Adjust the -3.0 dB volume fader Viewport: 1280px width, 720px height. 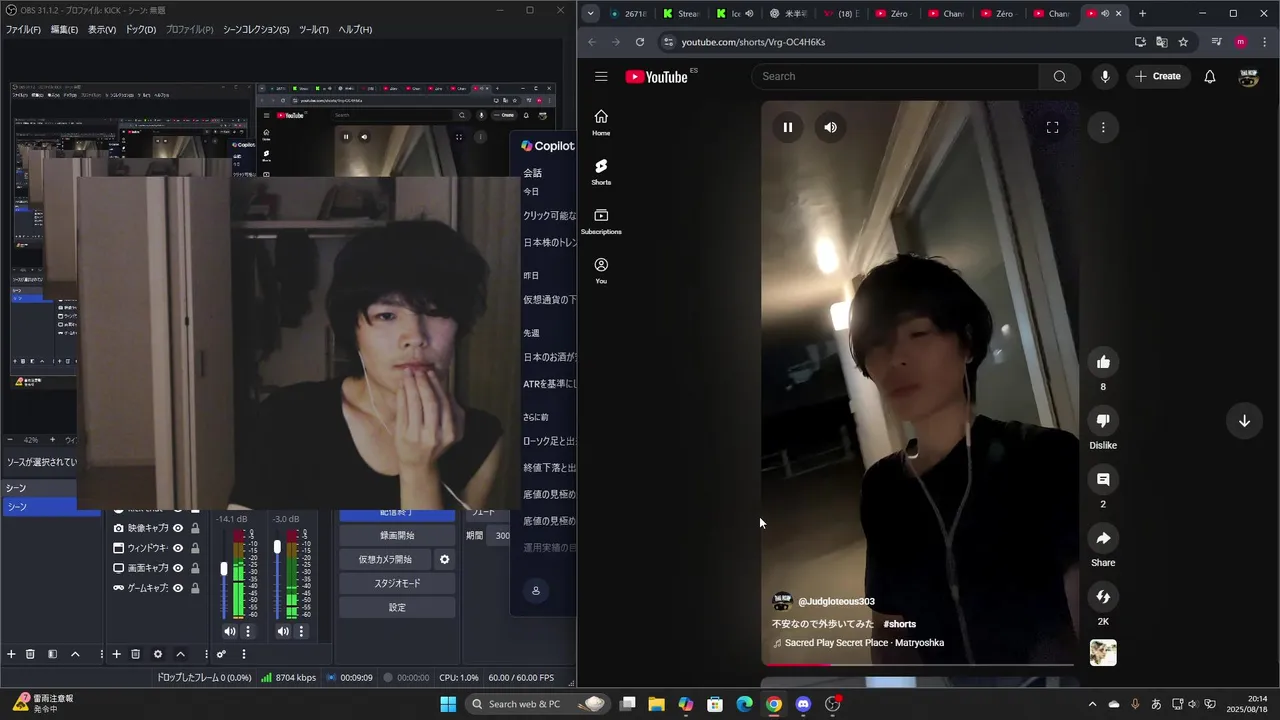277,547
